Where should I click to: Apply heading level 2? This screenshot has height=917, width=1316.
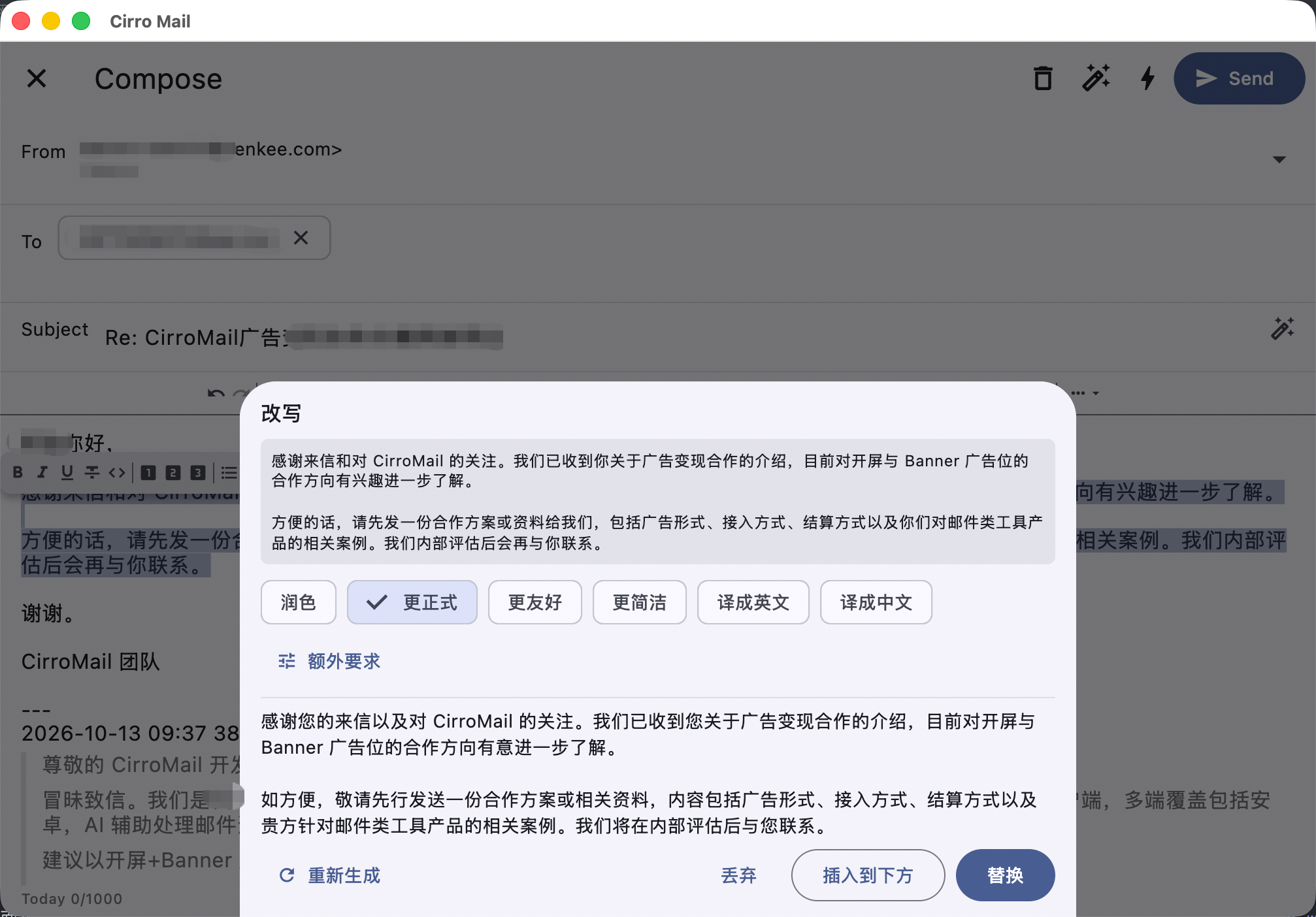173,472
